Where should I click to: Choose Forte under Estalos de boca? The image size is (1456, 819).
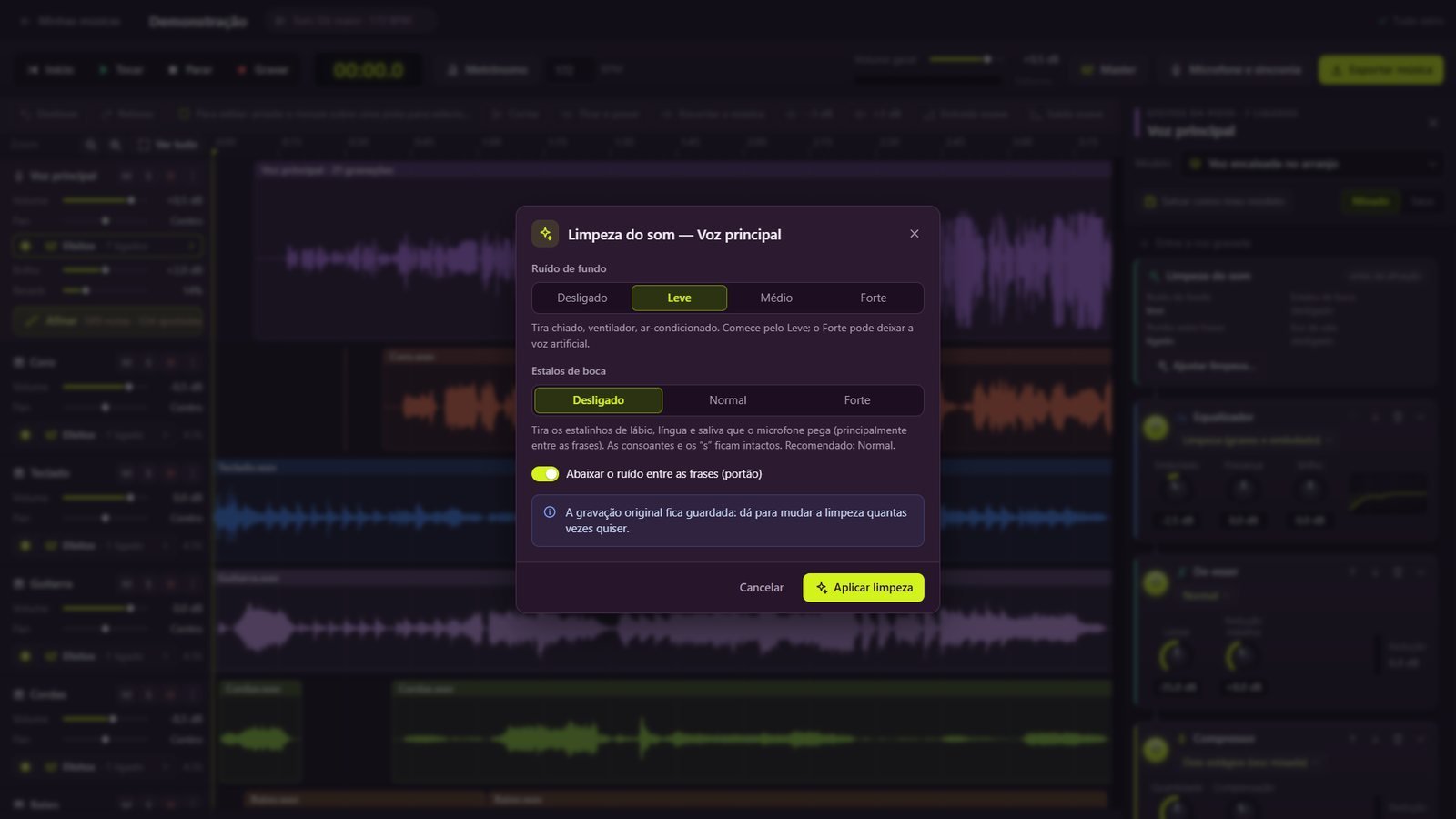pos(857,400)
